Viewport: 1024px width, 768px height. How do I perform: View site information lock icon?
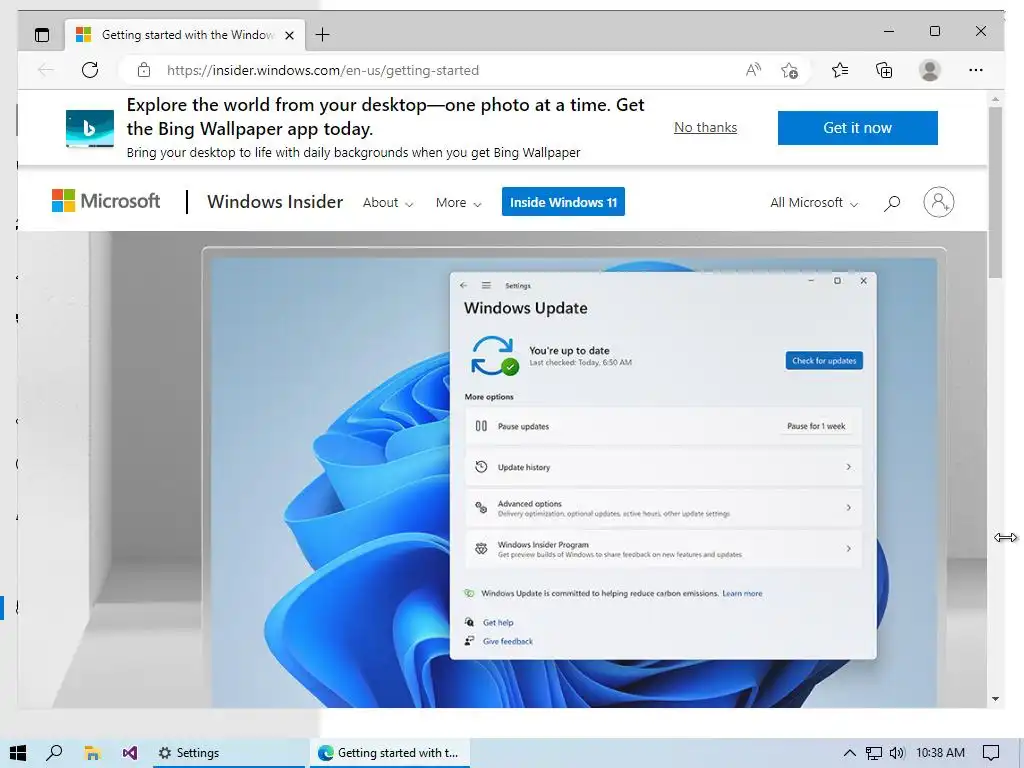(x=144, y=70)
